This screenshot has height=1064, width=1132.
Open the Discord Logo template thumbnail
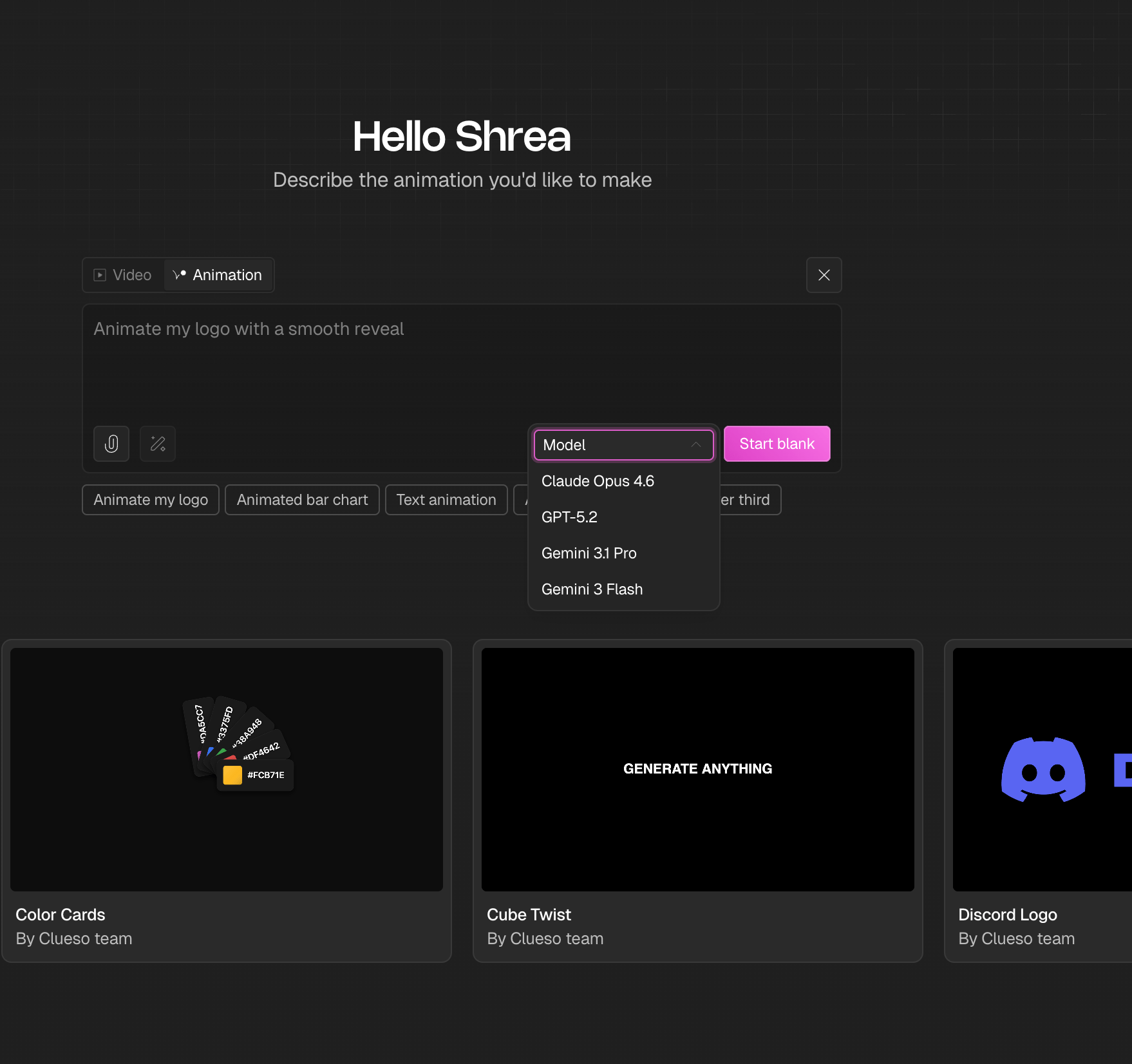point(1042,770)
